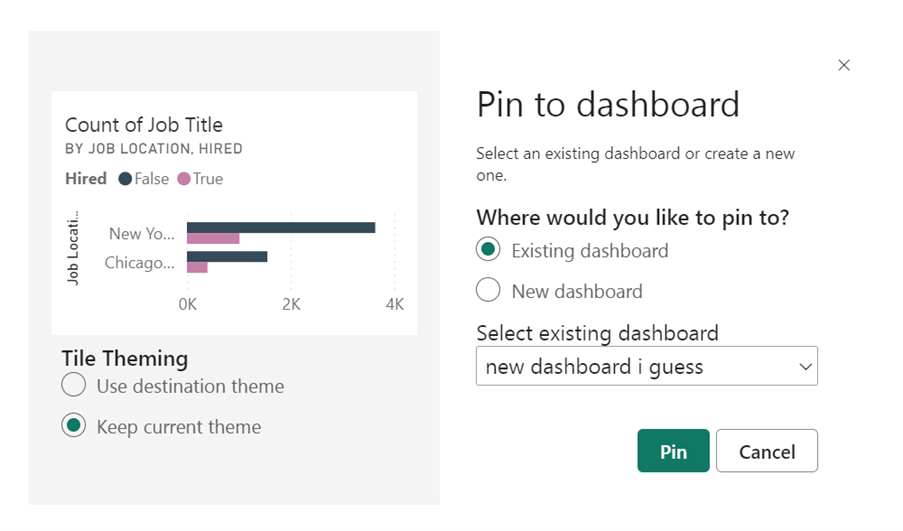Click the Hired legend label
903x531 pixels.
[x=86, y=179]
